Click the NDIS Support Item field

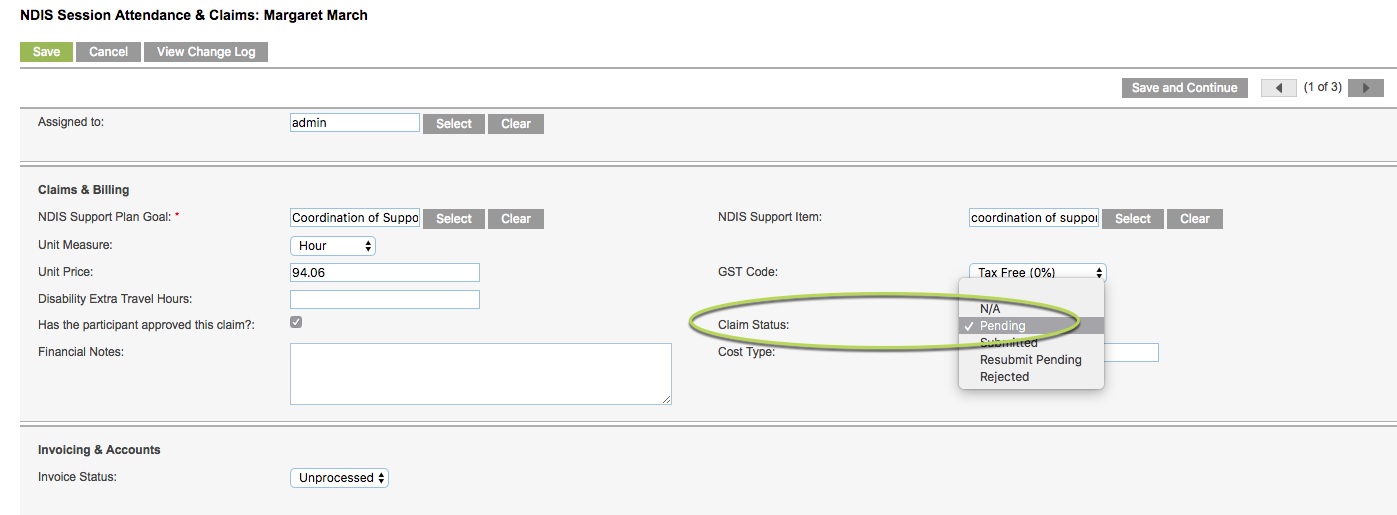click(x=1034, y=218)
